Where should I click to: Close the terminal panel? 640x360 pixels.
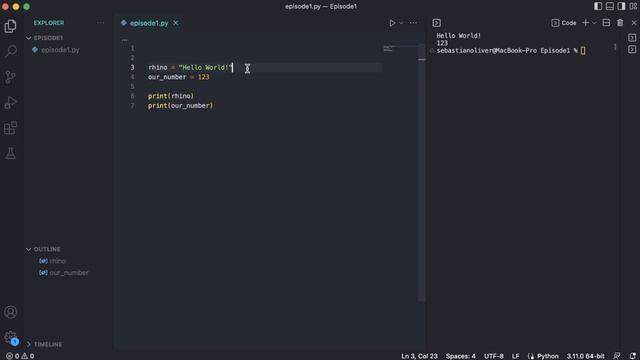click(x=634, y=23)
